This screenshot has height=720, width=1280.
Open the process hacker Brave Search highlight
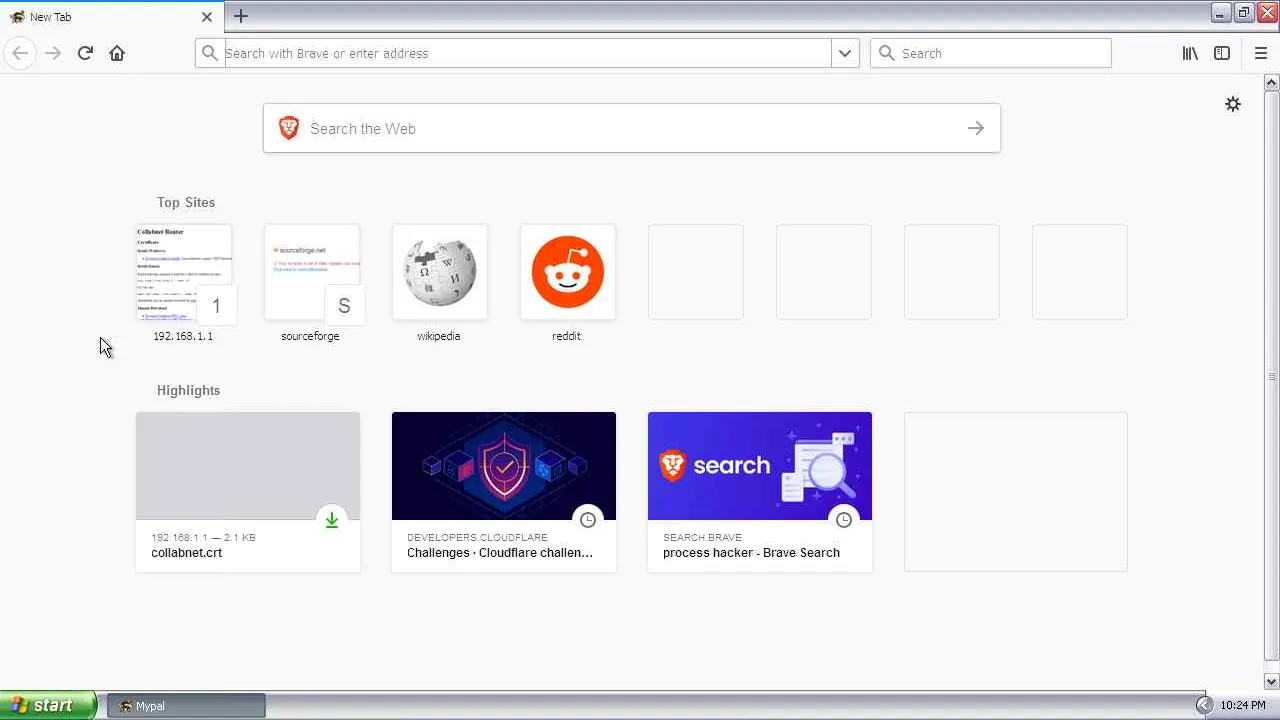(760, 492)
